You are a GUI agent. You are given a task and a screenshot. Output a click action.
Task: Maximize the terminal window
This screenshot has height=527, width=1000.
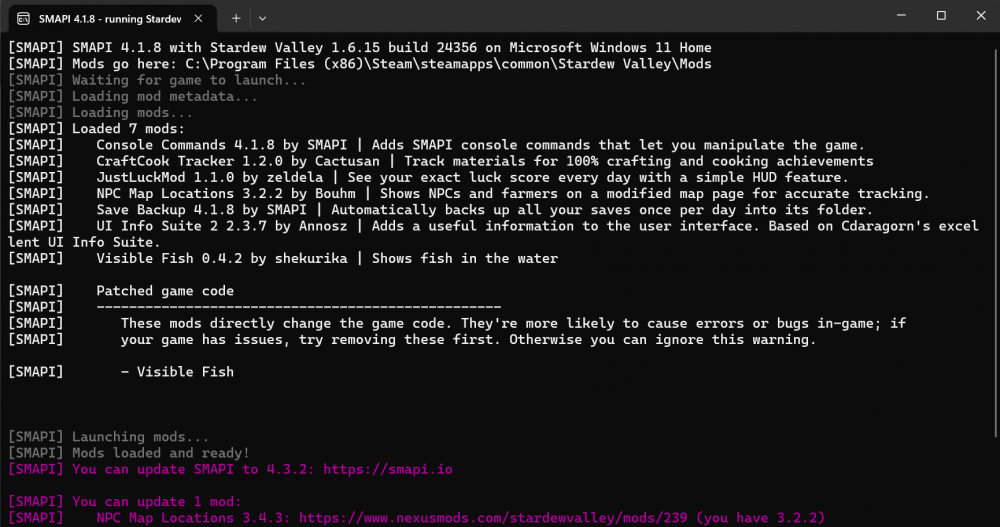[941, 16]
